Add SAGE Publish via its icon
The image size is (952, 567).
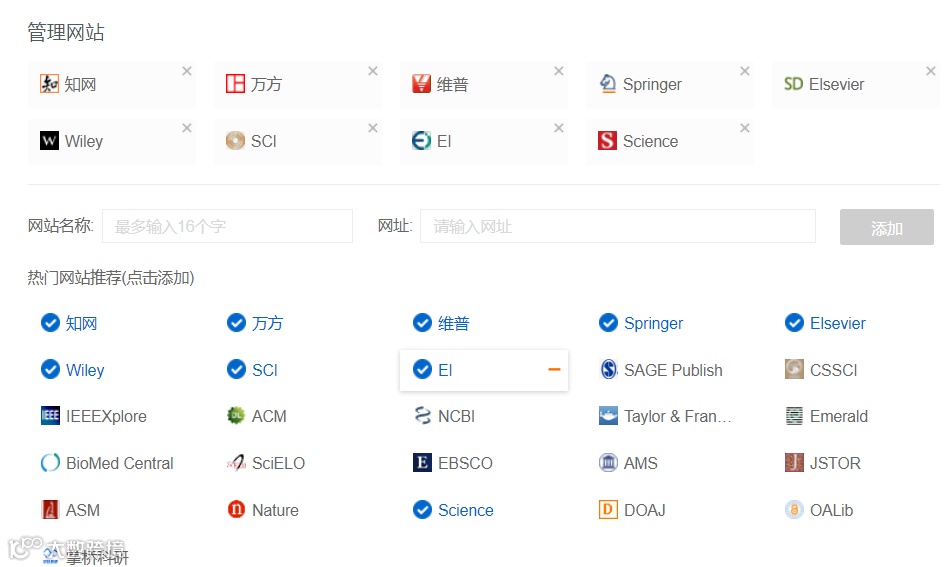coord(608,369)
